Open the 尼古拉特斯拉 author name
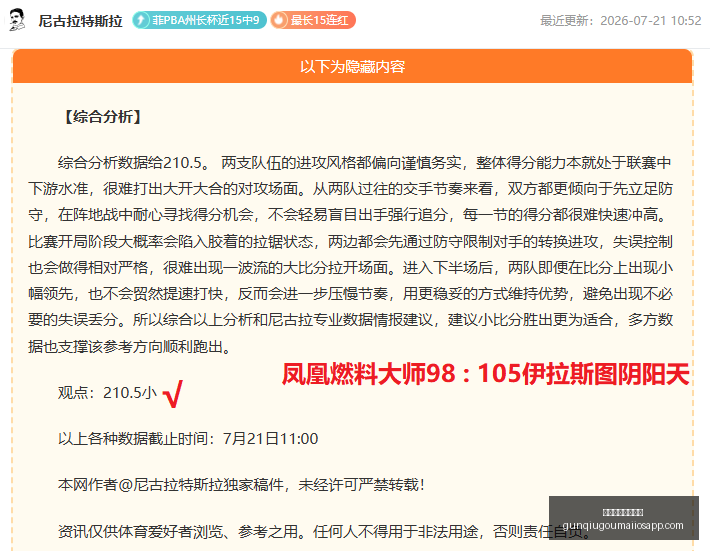 click(x=80, y=21)
